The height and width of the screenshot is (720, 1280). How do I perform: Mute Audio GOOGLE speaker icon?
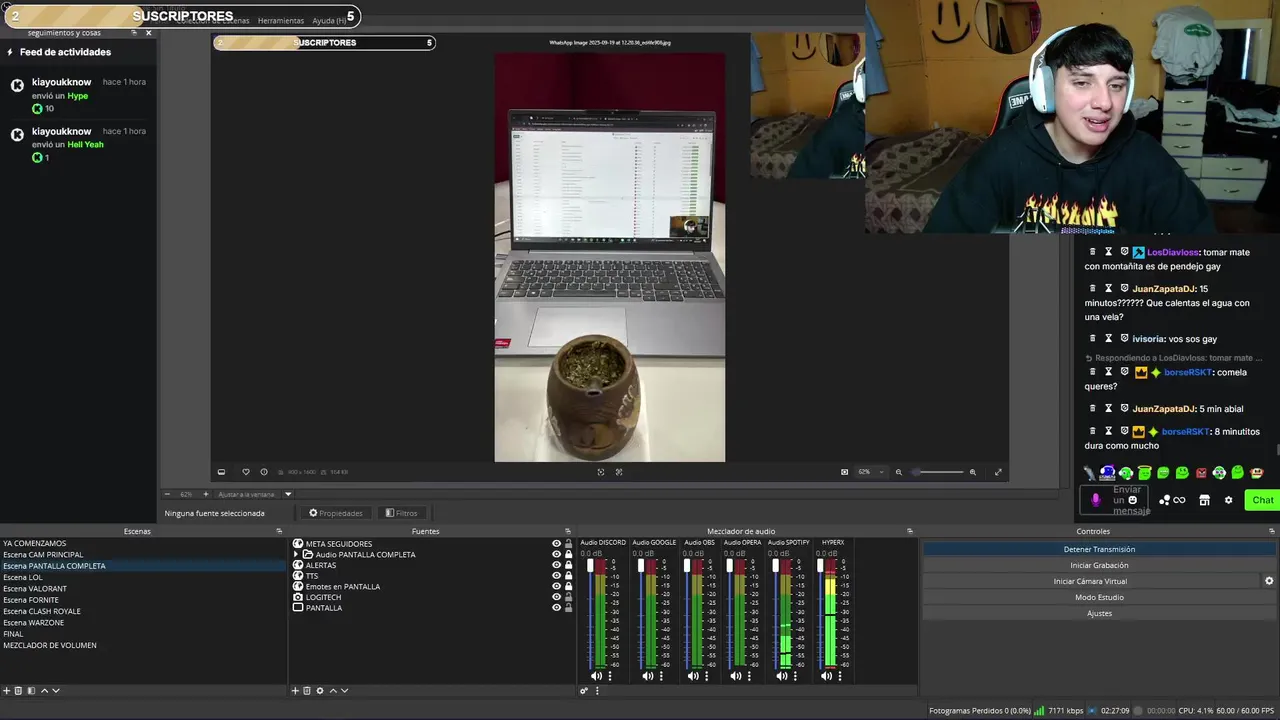pos(647,676)
